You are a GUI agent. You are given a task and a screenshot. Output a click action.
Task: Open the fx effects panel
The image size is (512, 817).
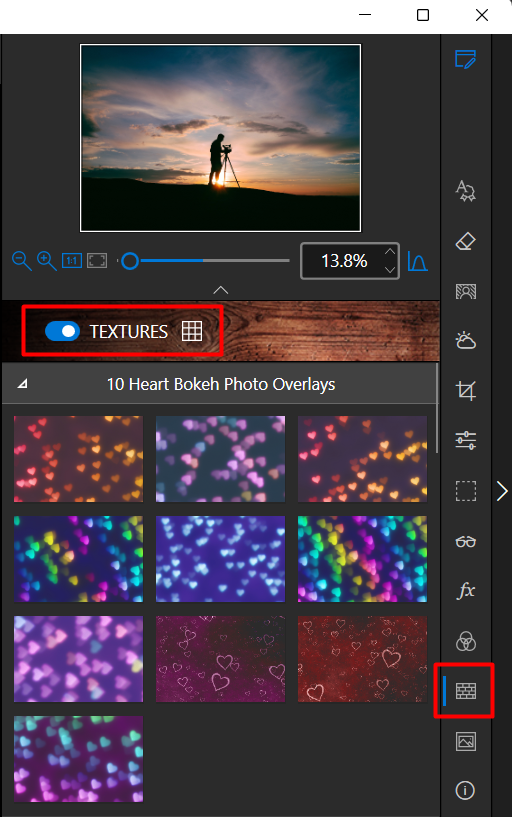[466, 591]
